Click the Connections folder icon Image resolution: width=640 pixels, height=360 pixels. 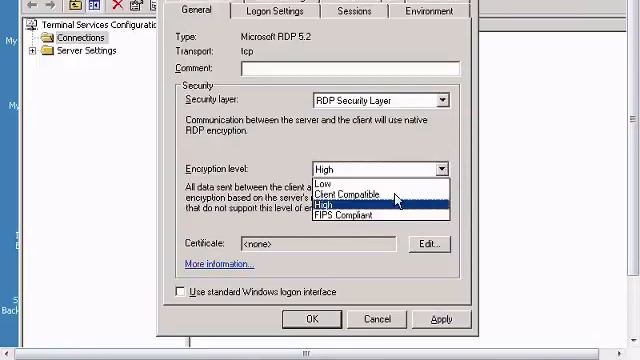[x=47, y=38]
